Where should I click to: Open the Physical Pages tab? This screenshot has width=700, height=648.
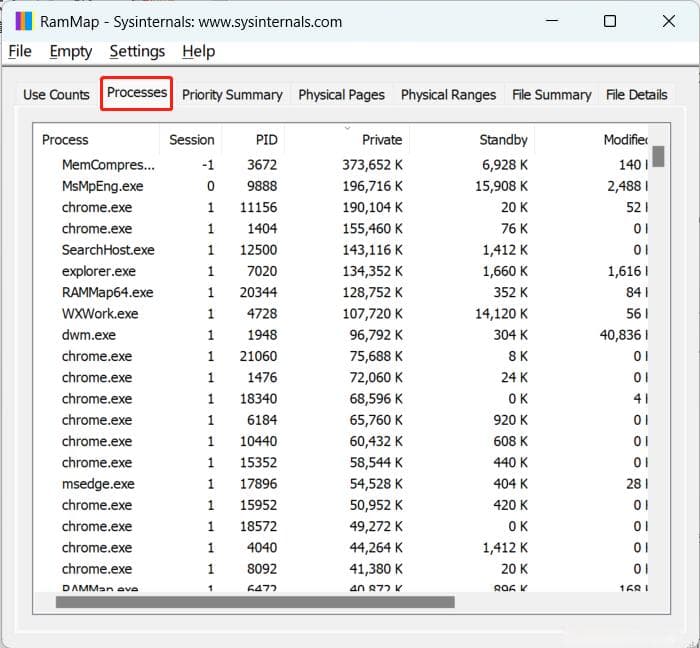pos(342,95)
